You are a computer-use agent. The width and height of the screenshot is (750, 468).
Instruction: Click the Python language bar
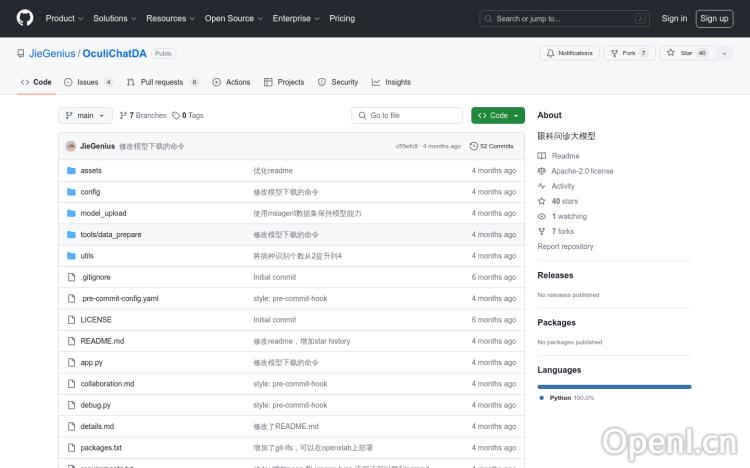coord(614,386)
